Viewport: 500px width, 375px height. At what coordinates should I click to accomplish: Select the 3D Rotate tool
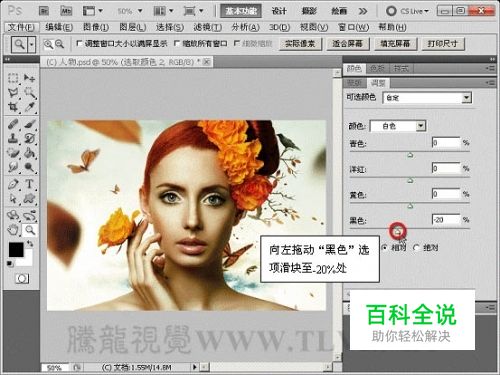pos(13,215)
